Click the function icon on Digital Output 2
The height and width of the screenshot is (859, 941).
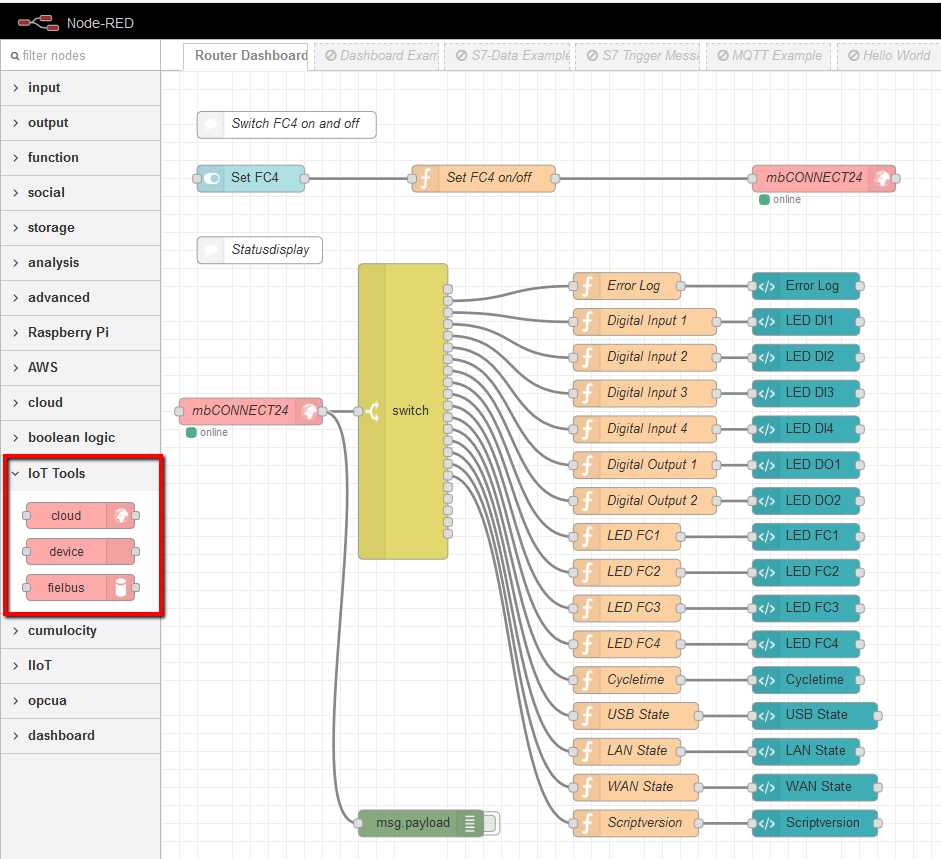(588, 501)
